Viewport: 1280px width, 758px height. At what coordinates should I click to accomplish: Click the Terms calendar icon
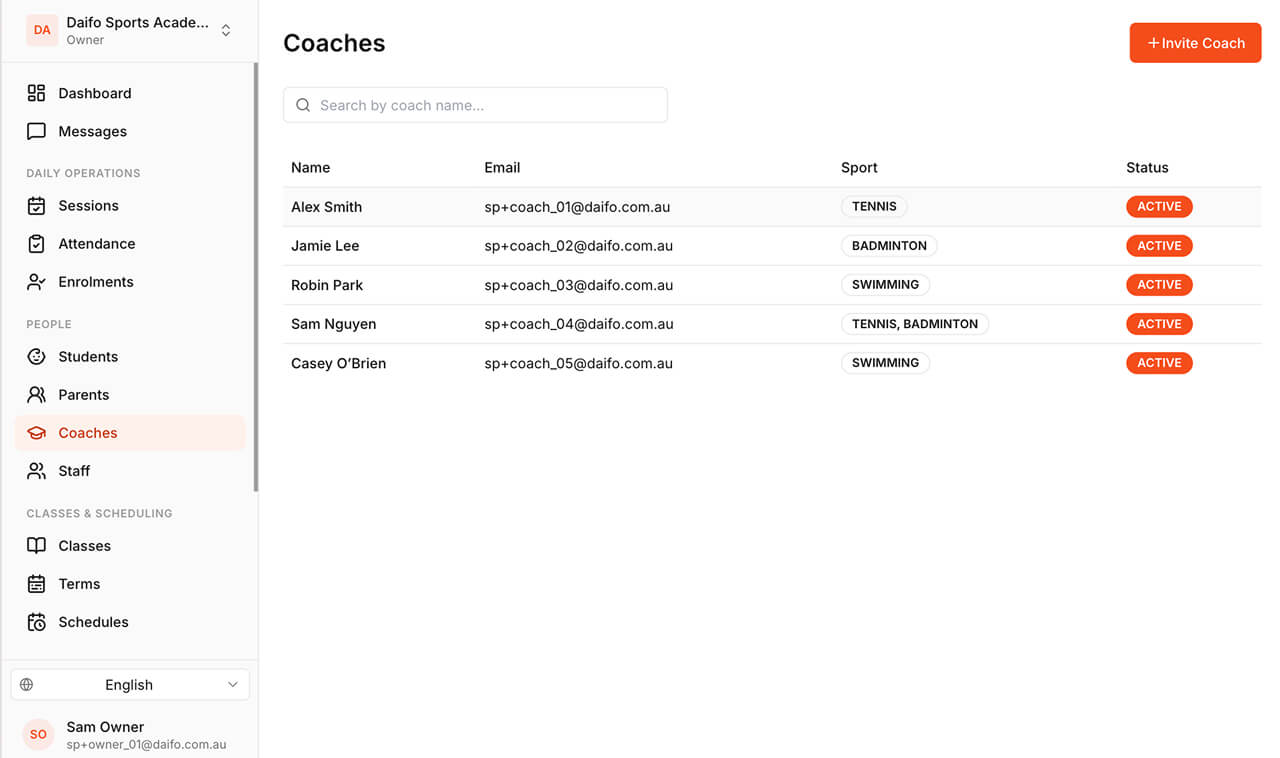[36, 584]
